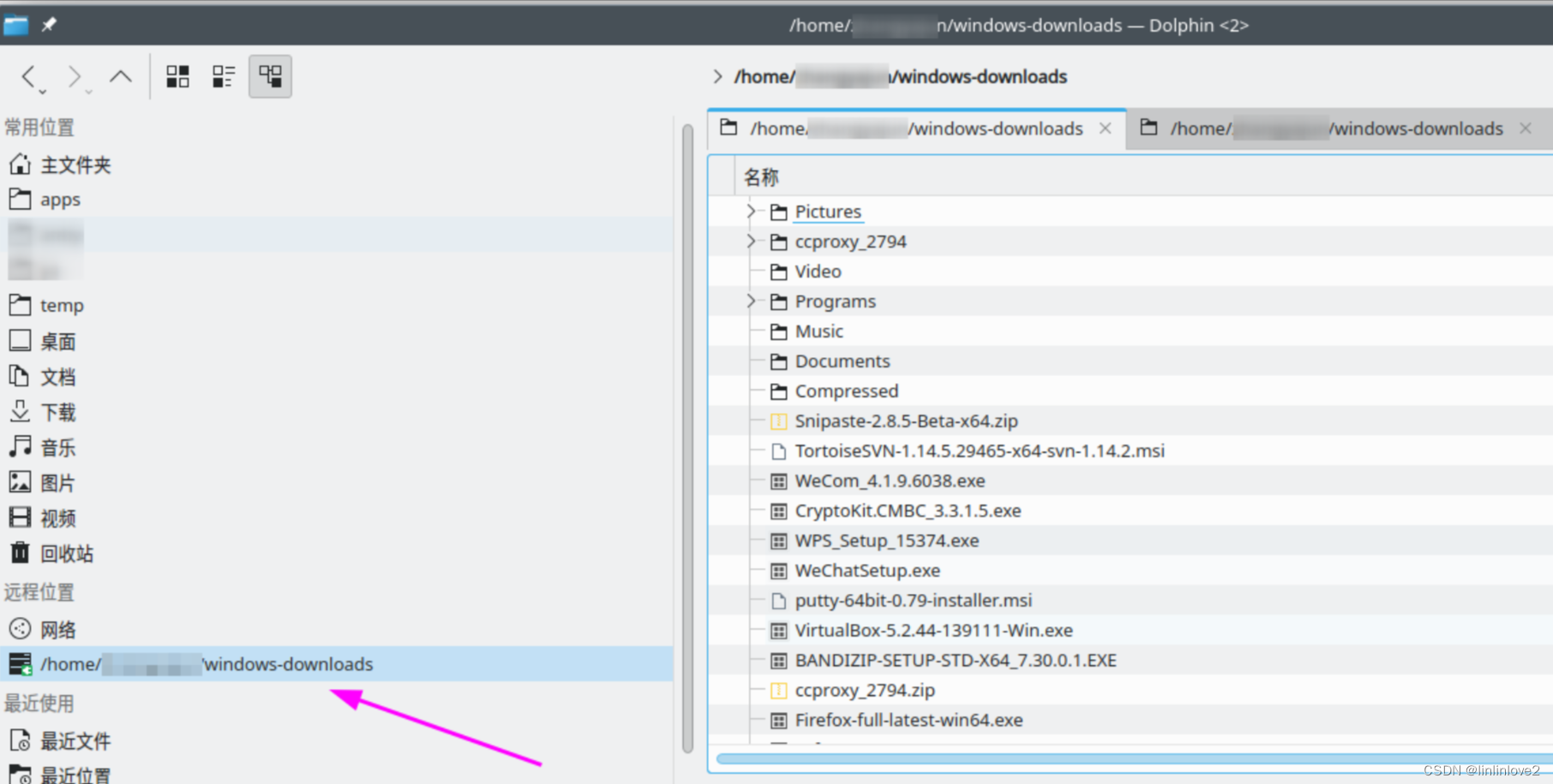Select the Programs folder

[835, 301]
